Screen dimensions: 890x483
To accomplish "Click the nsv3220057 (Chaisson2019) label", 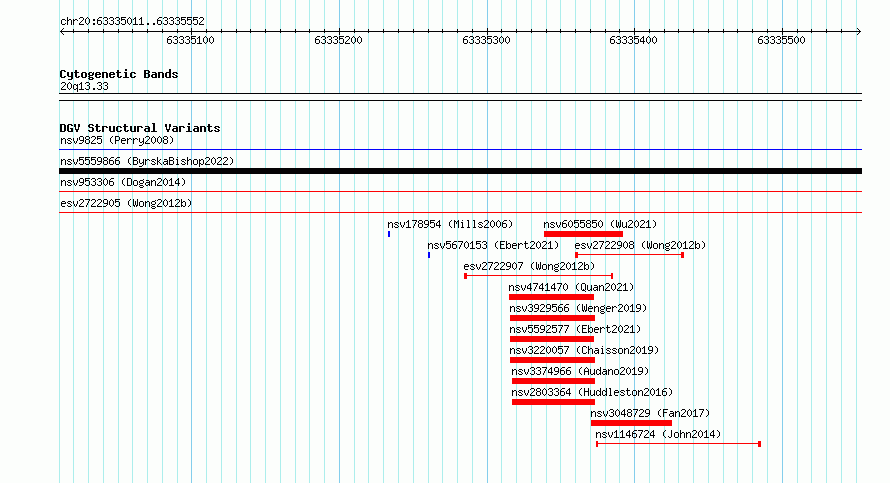I will (x=584, y=350).
